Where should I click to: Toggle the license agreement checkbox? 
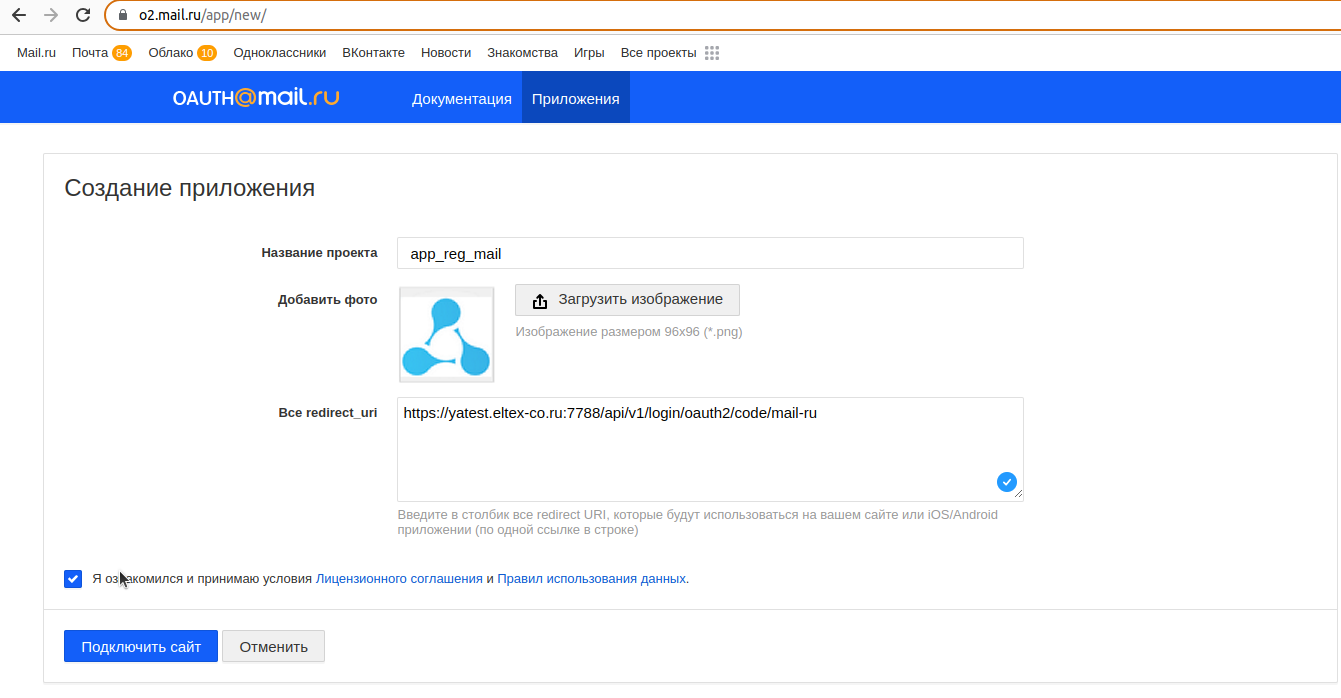point(73,578)
